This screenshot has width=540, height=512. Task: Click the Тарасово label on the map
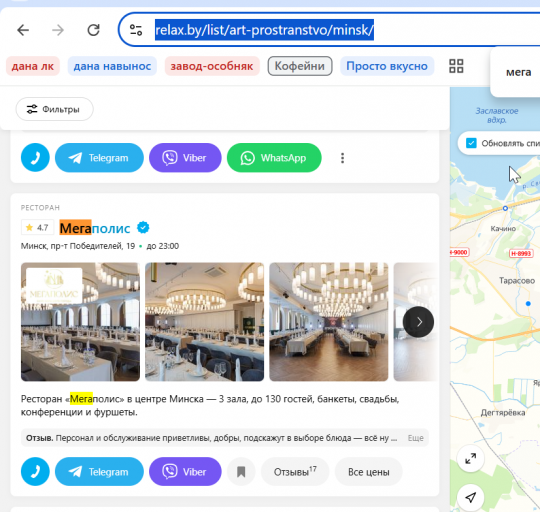tap(517, 281)
